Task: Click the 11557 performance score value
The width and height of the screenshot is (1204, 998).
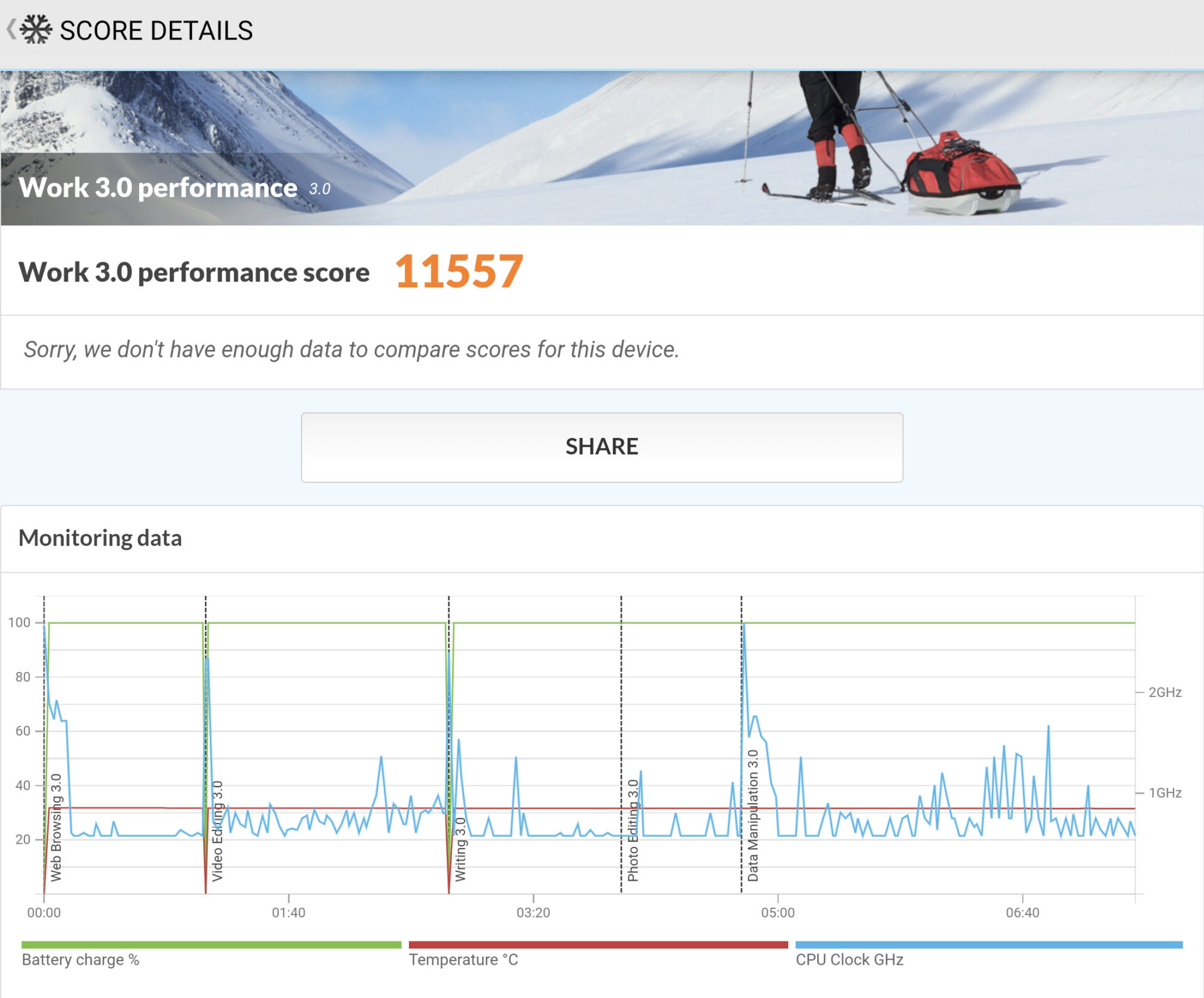Action: click(x=458, y=272)
